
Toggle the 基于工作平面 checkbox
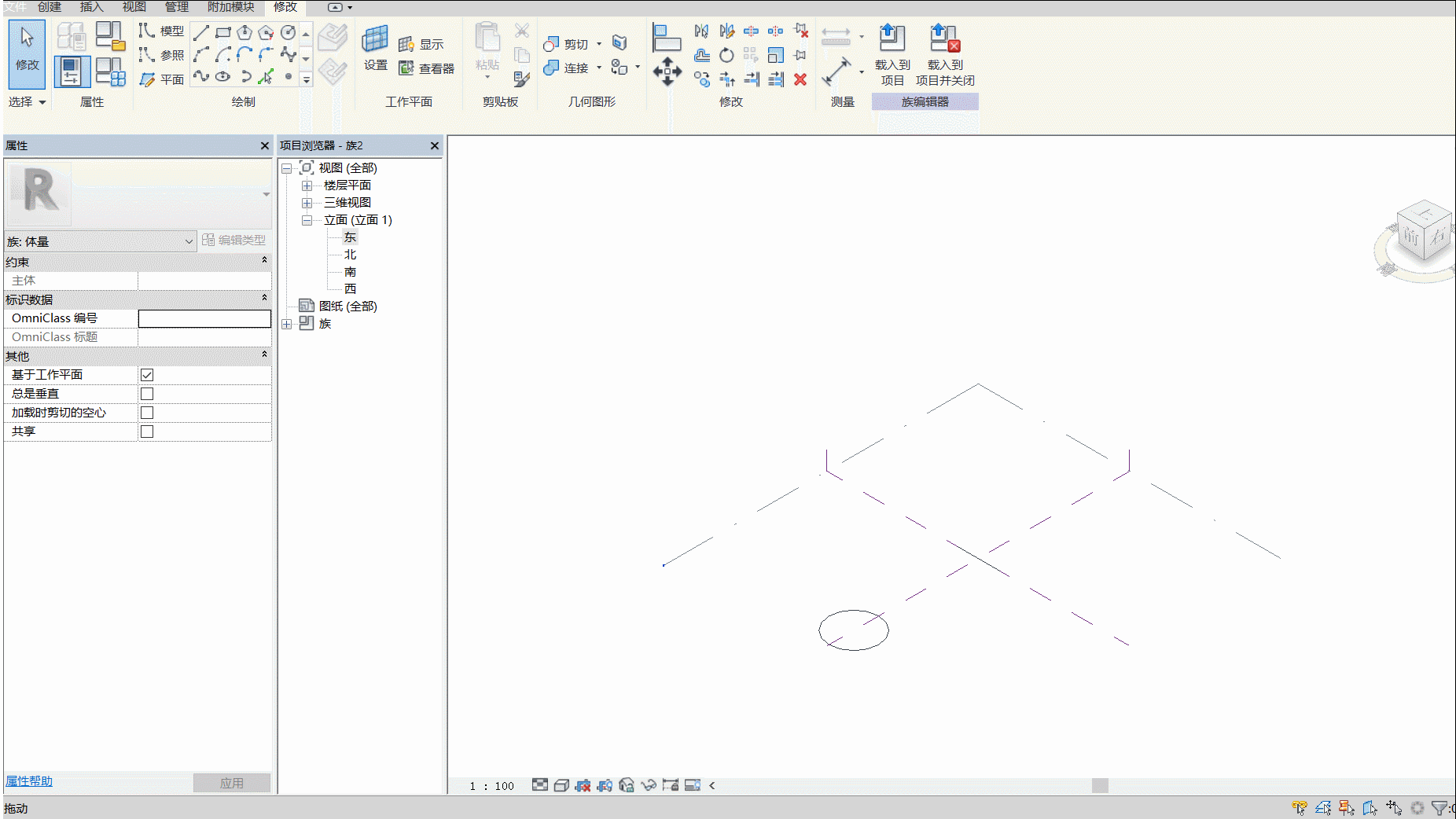[x=147, y=375]
